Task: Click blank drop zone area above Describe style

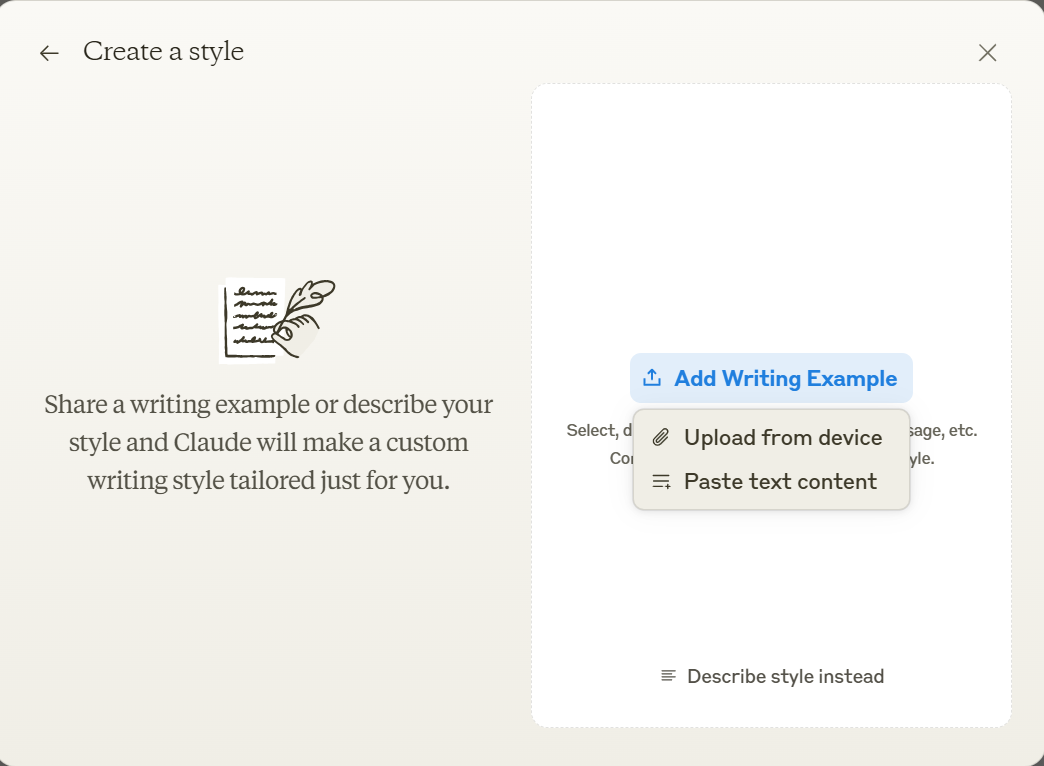Action: point(771,586)
